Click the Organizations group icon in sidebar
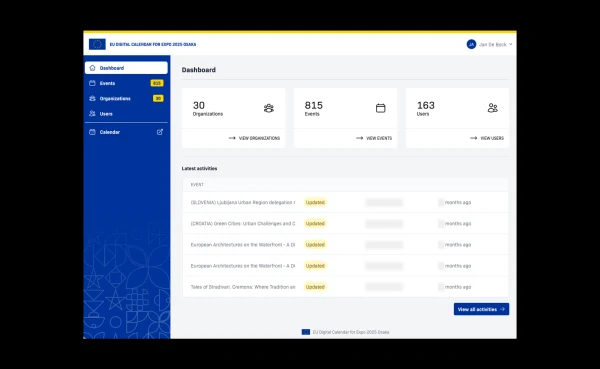Viewport: 600px width, 369px height. 92,98
